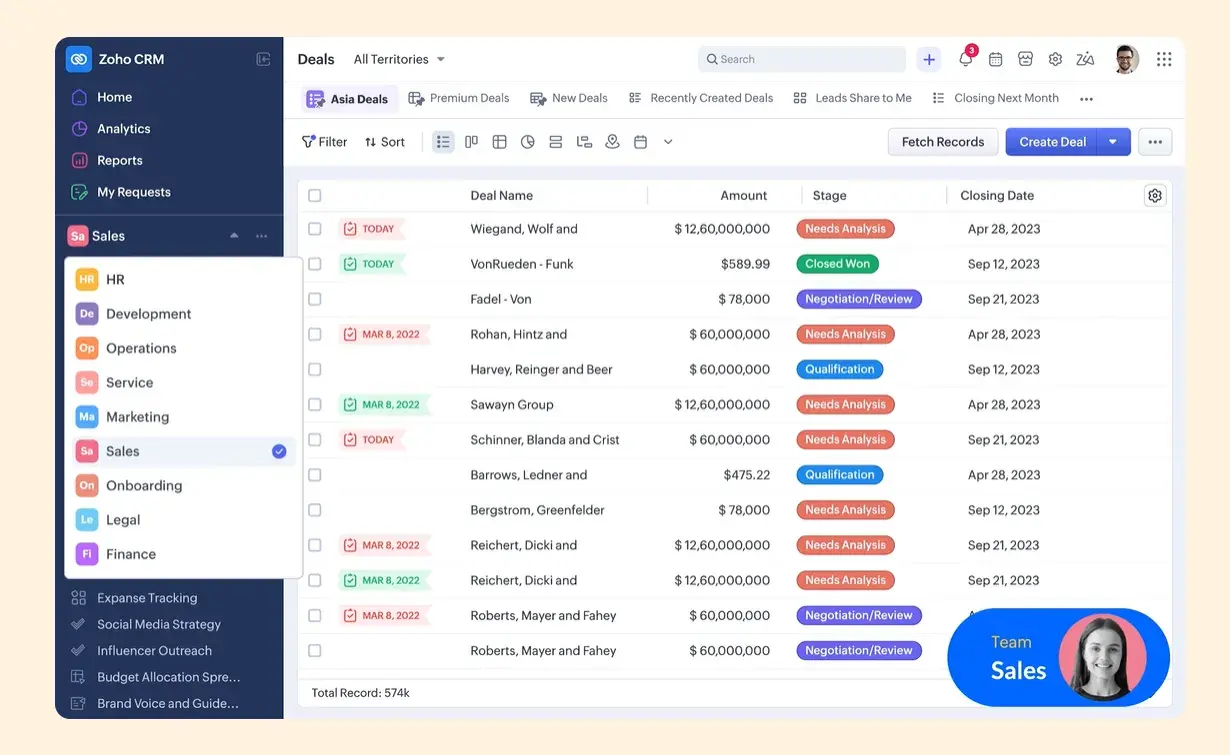Toggle the select-all checkbox in header
Image resolution: width=1230 pixels, height=755 pixels.
click(x=315, y=196)
